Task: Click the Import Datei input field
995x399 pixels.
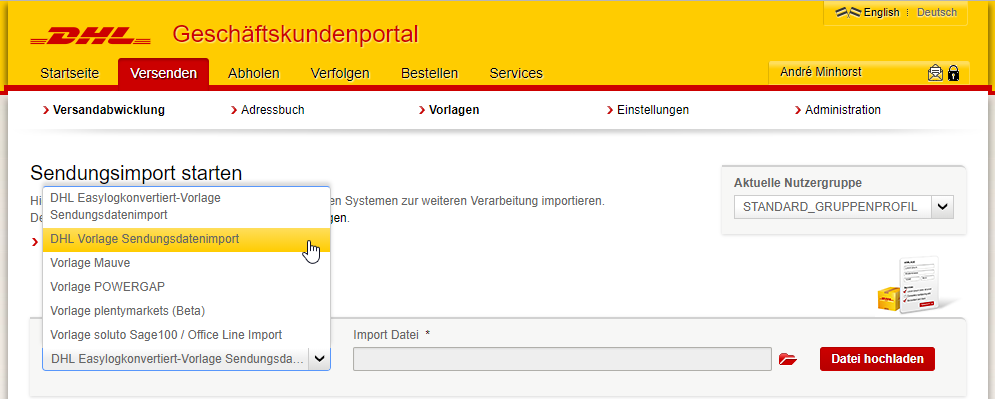Action: coord(562,359)
